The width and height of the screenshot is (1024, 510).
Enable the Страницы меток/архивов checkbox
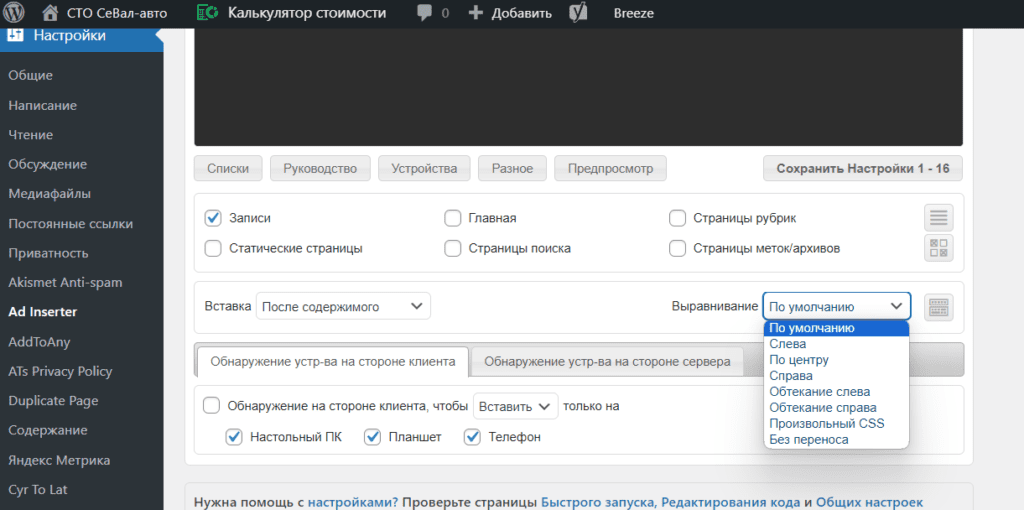(677, 248)
